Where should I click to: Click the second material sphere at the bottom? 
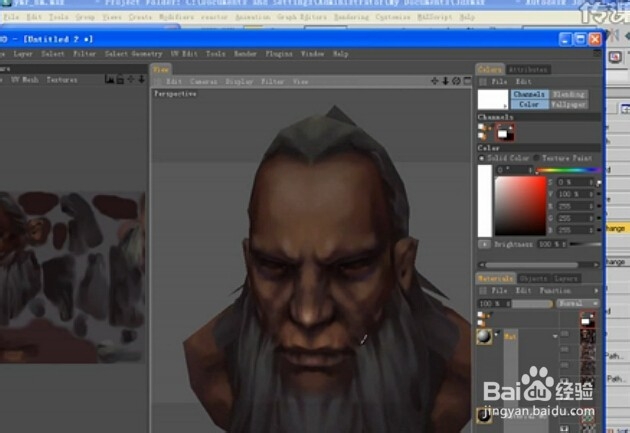484,416
